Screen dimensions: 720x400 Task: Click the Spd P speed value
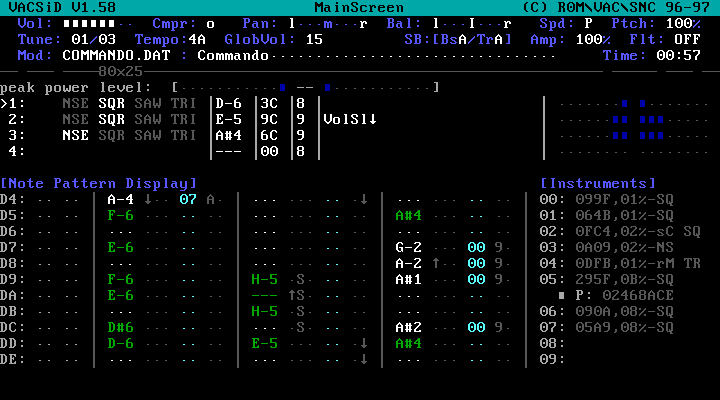pyautogui.click(x=588, y=23)
